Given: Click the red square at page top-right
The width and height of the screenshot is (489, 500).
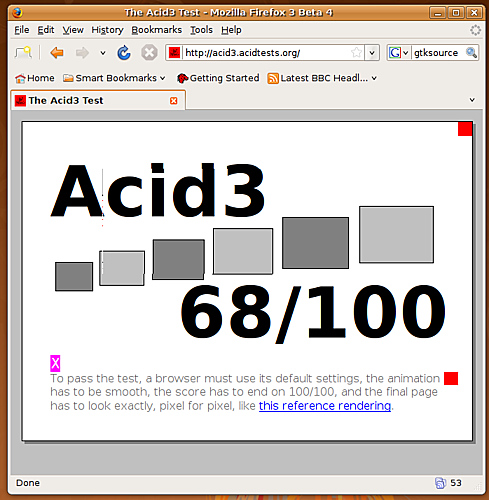Looking at the screenshot, I should coord(465,129).
